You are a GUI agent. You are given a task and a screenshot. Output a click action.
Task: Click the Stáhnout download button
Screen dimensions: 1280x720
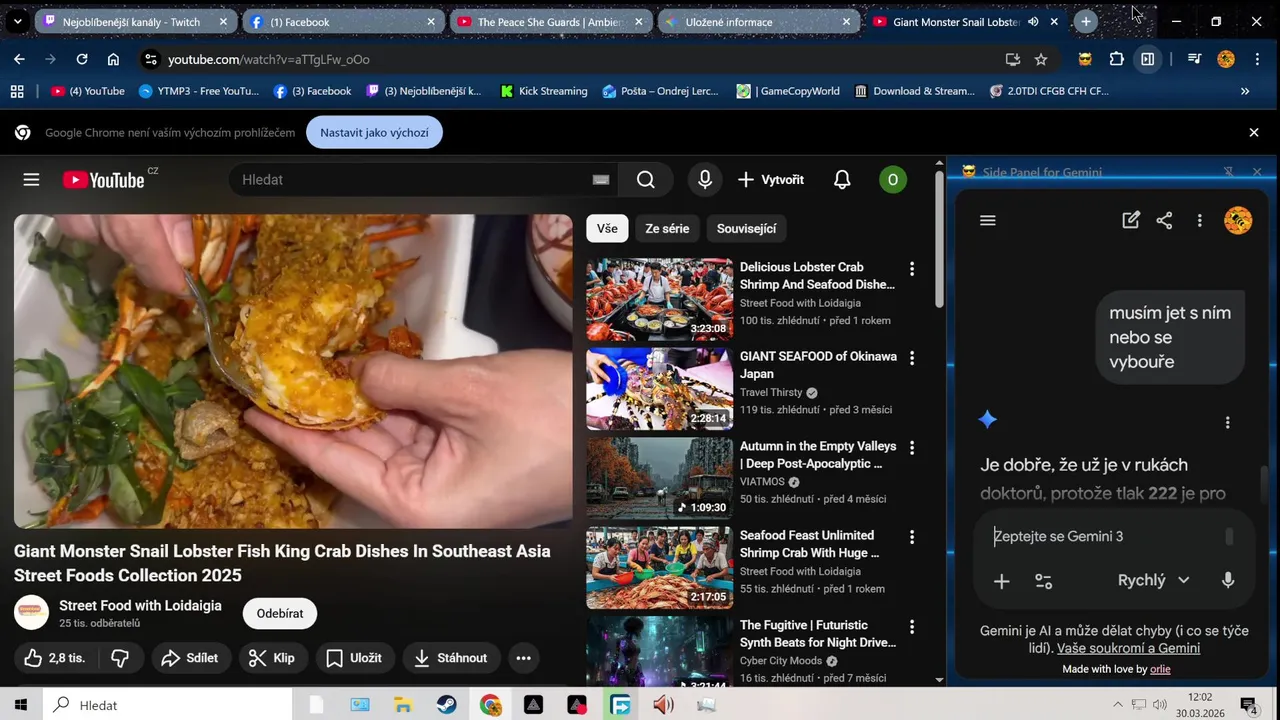tap(451, 658)
